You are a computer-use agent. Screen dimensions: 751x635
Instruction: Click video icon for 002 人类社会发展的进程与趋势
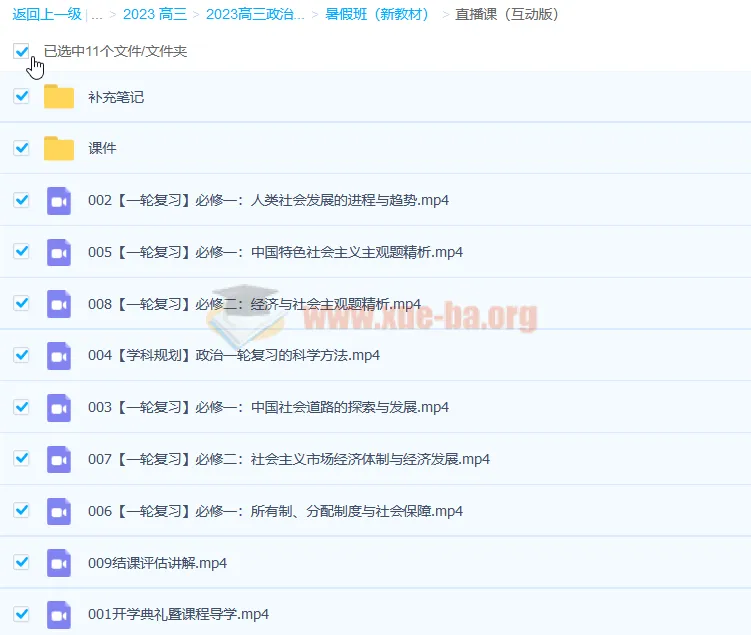(59, 200)
